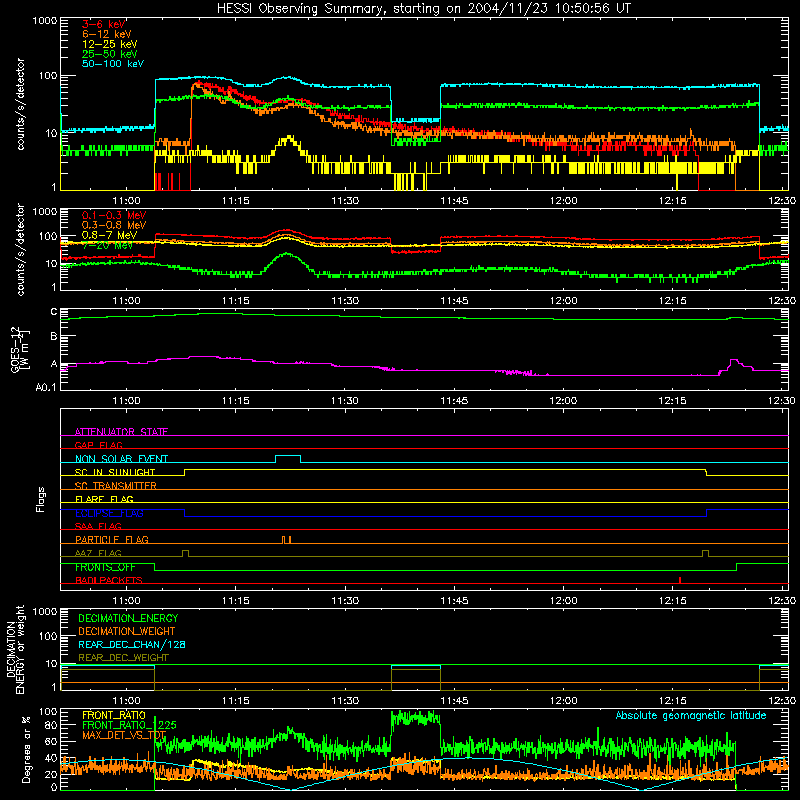Click the Absolute geomagnetic latitude label

pos(691,715)
